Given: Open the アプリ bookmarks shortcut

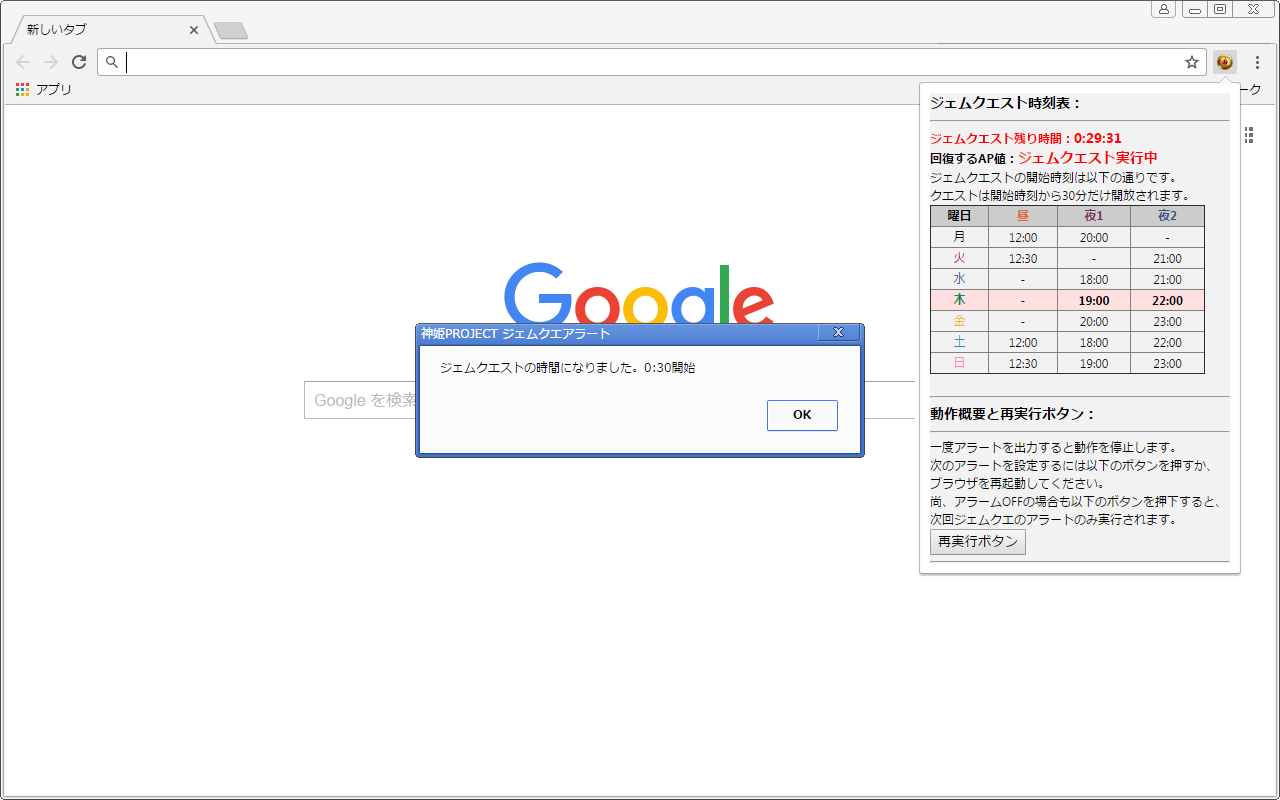Looking at the screenshot, I should pos(44,90).
